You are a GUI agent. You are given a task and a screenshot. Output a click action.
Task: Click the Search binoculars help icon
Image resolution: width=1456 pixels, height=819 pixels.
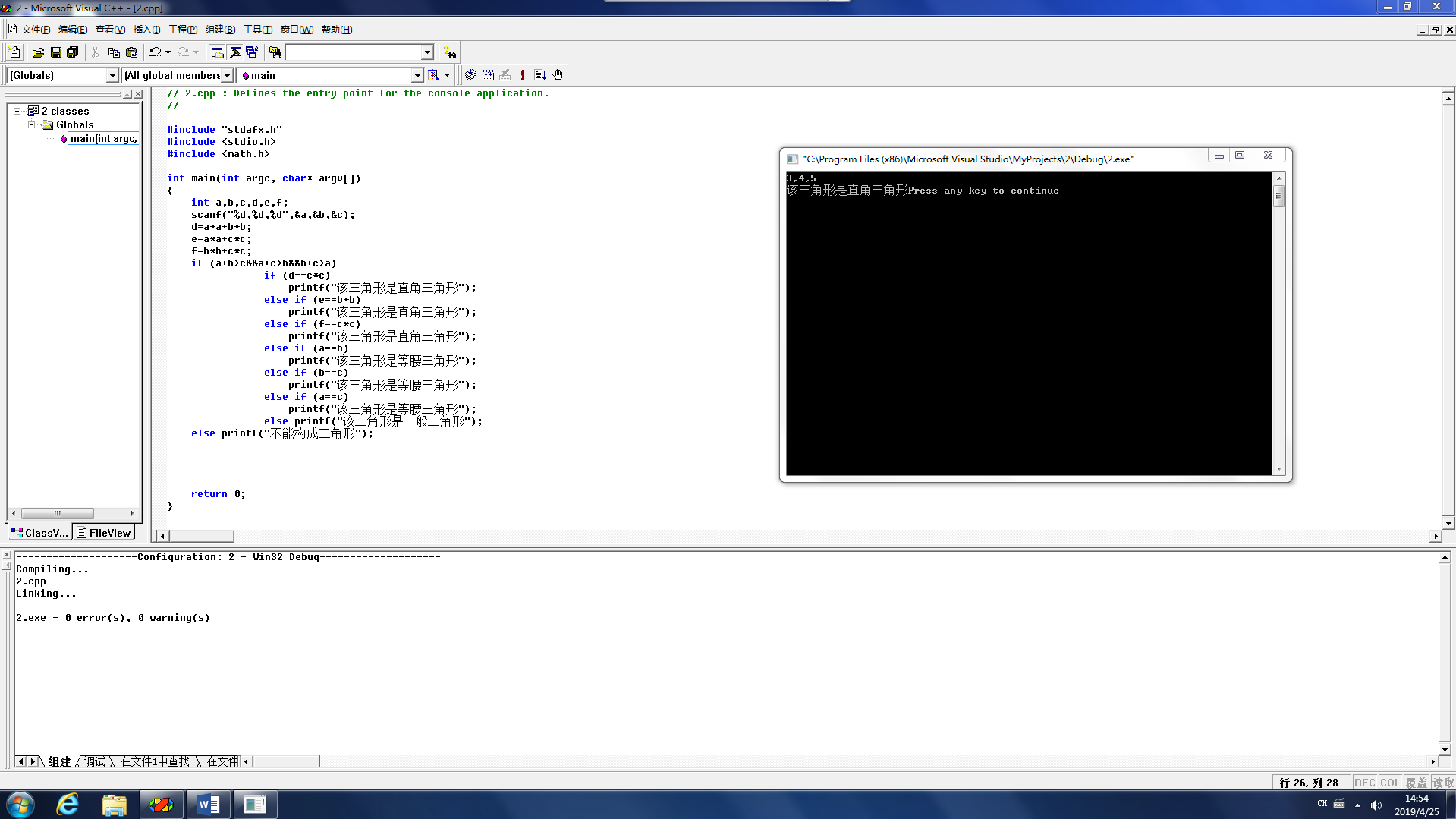[x=451, y=52]
